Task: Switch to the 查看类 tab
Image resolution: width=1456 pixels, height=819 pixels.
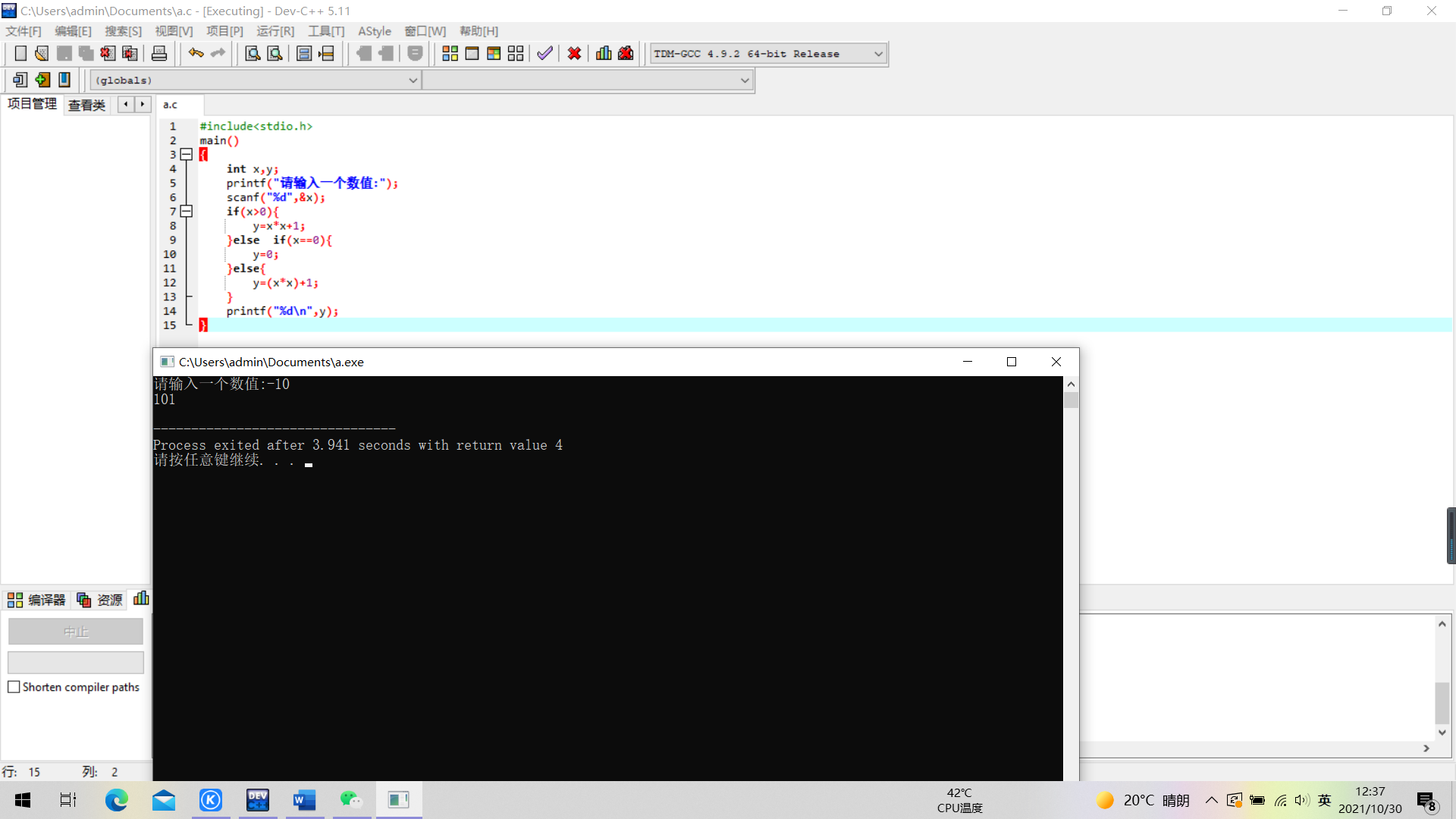Action: pos(86,105)
